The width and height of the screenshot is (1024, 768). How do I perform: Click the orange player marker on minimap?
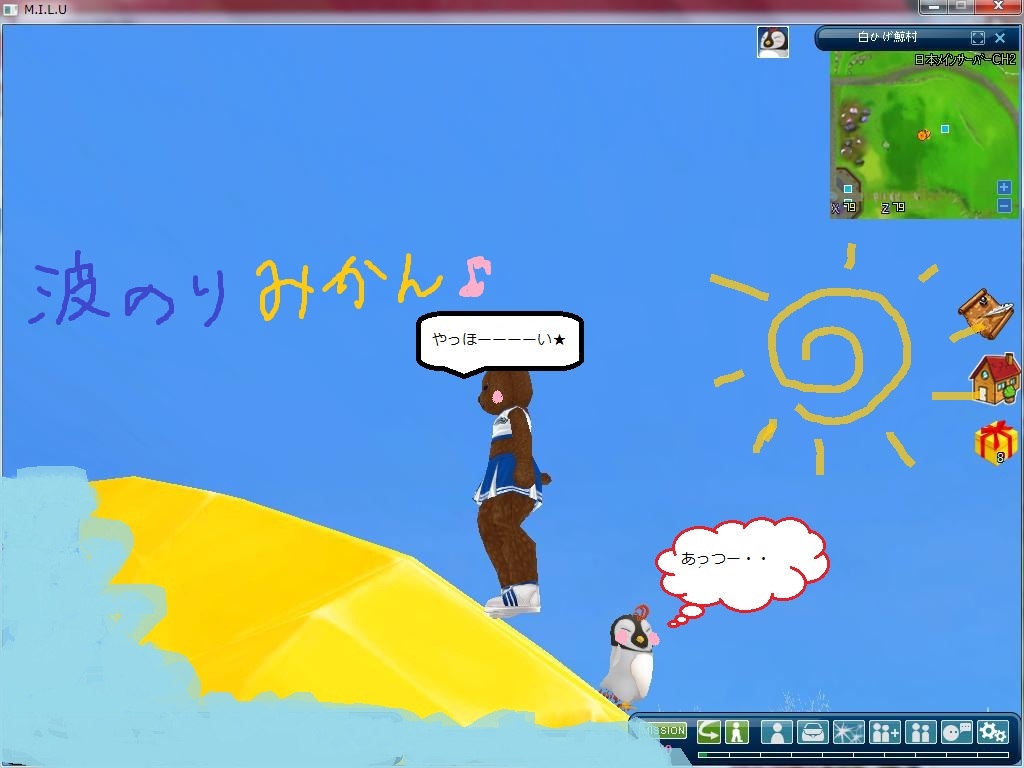[924, 134]
